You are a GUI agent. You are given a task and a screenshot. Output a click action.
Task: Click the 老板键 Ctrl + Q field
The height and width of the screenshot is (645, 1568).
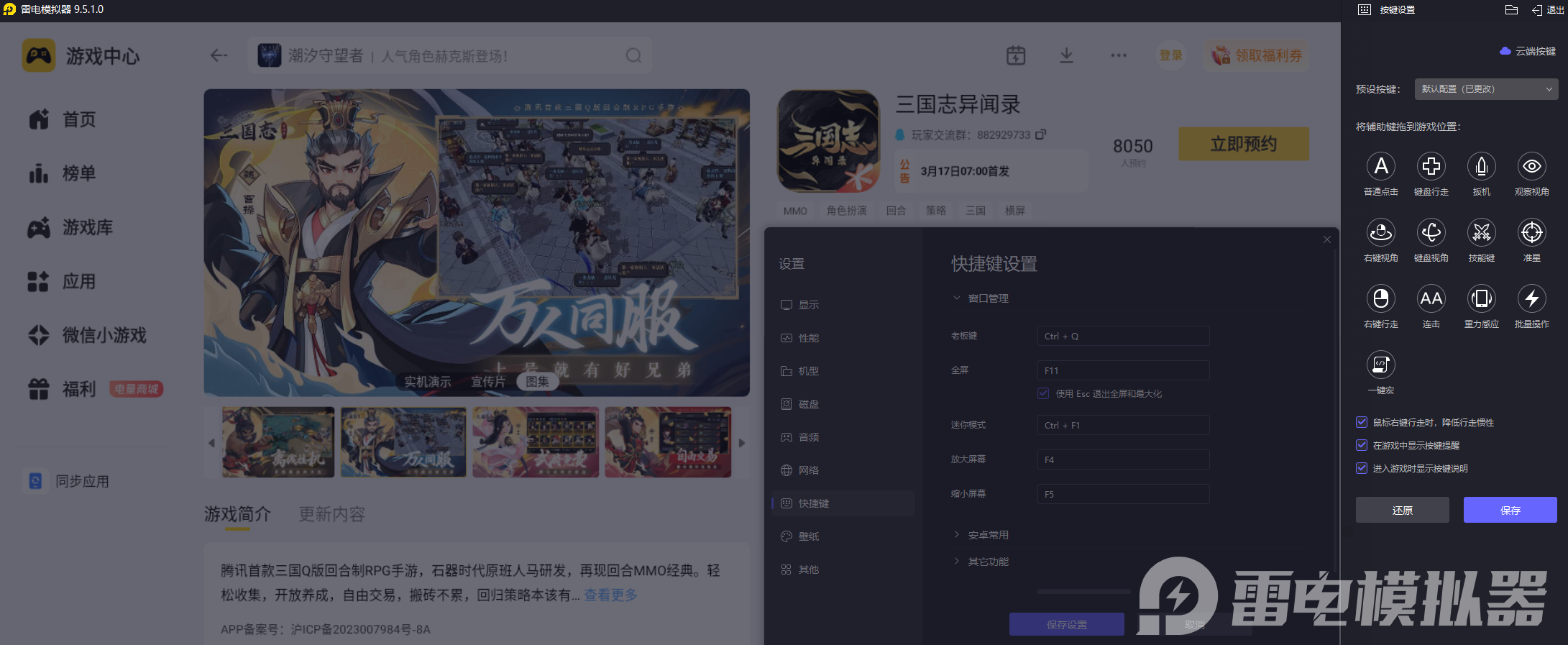[x=1123, y=336]
